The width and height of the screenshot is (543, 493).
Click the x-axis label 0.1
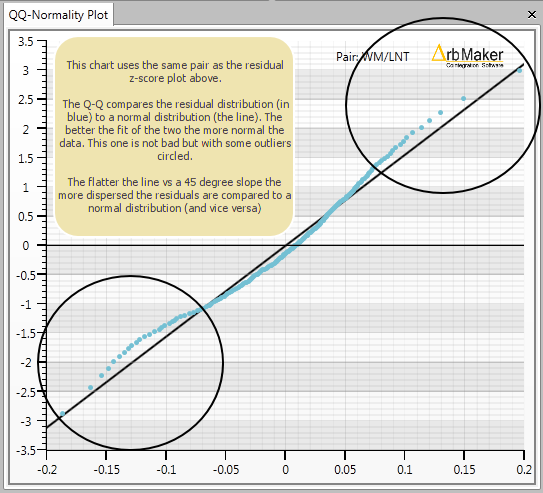(405, 469)
